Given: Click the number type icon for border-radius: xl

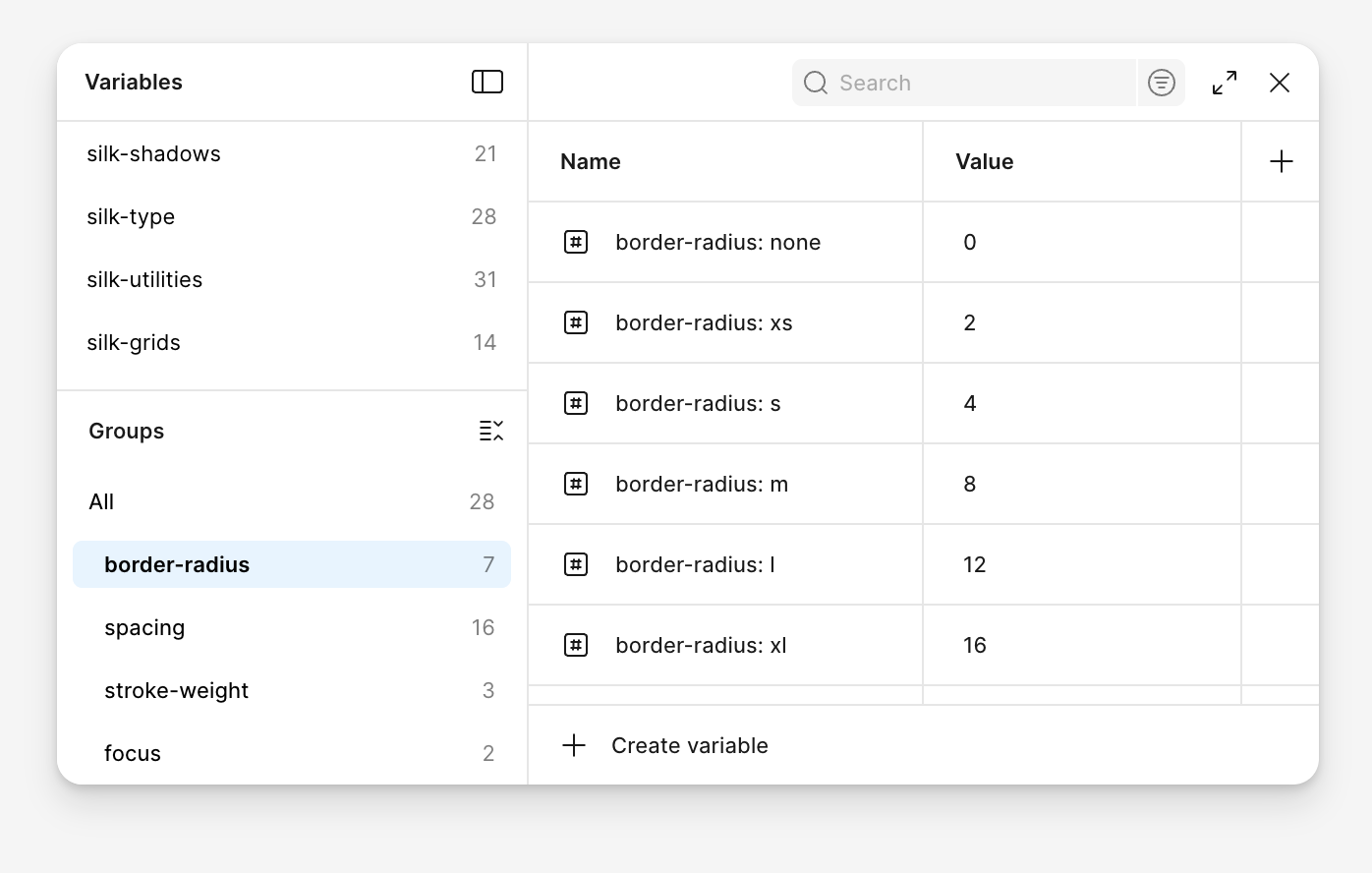Looking at the screenshot, I should [x=576, y=645].
